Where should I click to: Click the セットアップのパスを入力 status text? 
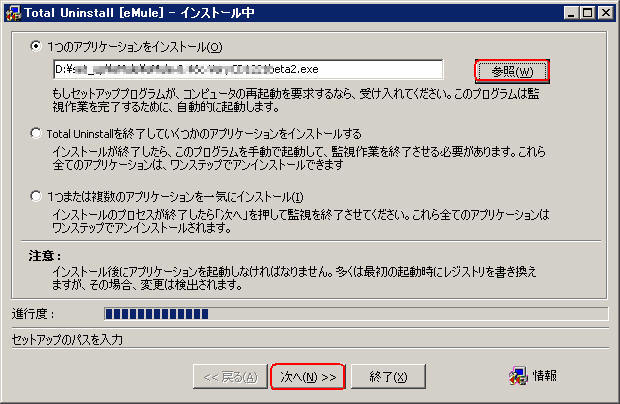coord(67,340)
